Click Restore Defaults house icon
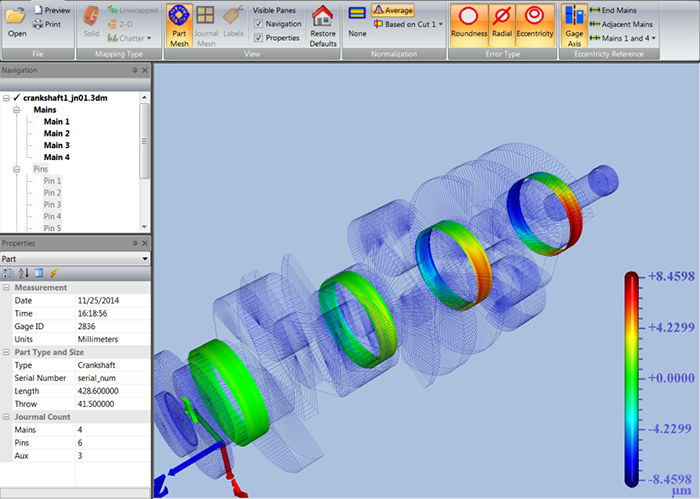 [x=323, y=25]
